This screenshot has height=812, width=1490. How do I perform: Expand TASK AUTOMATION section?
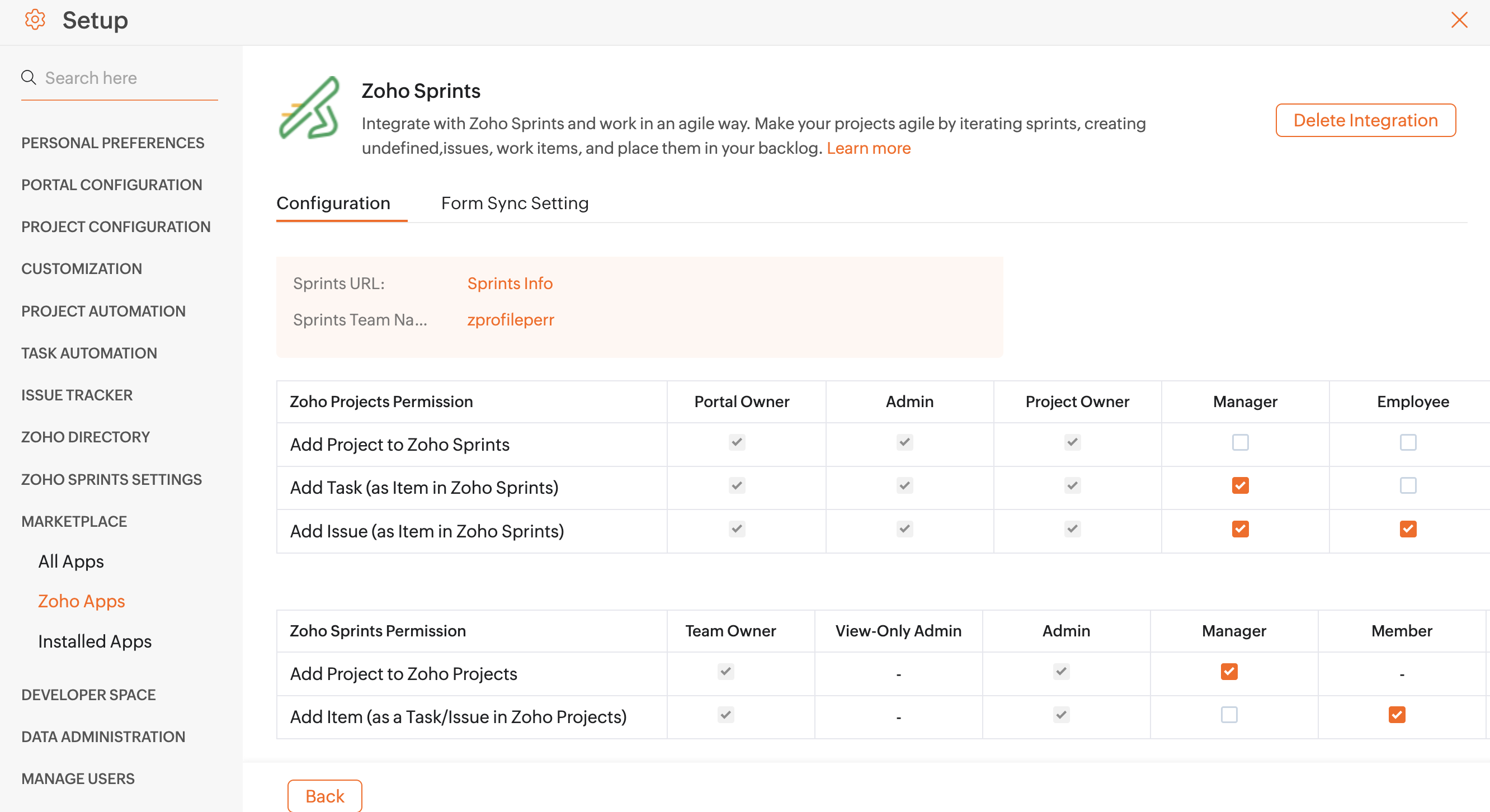click(x=89, y=353)
